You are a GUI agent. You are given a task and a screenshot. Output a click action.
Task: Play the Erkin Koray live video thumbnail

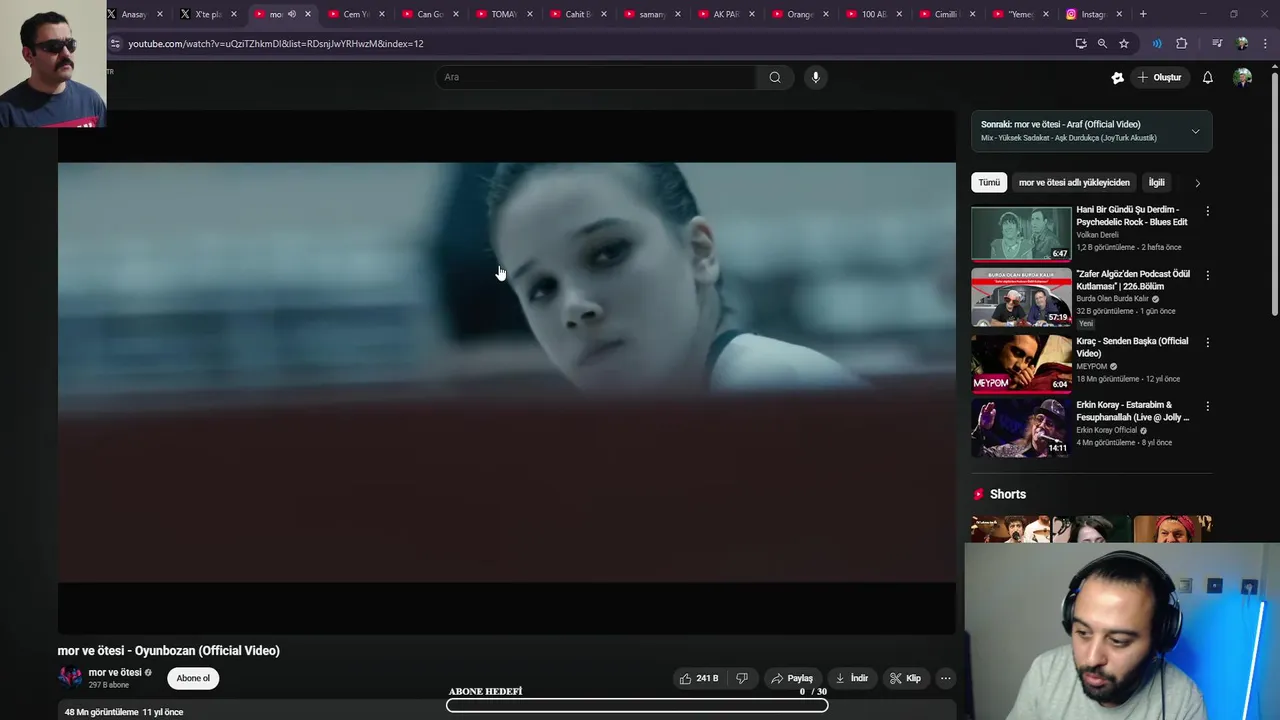[x=1021, y=427]
